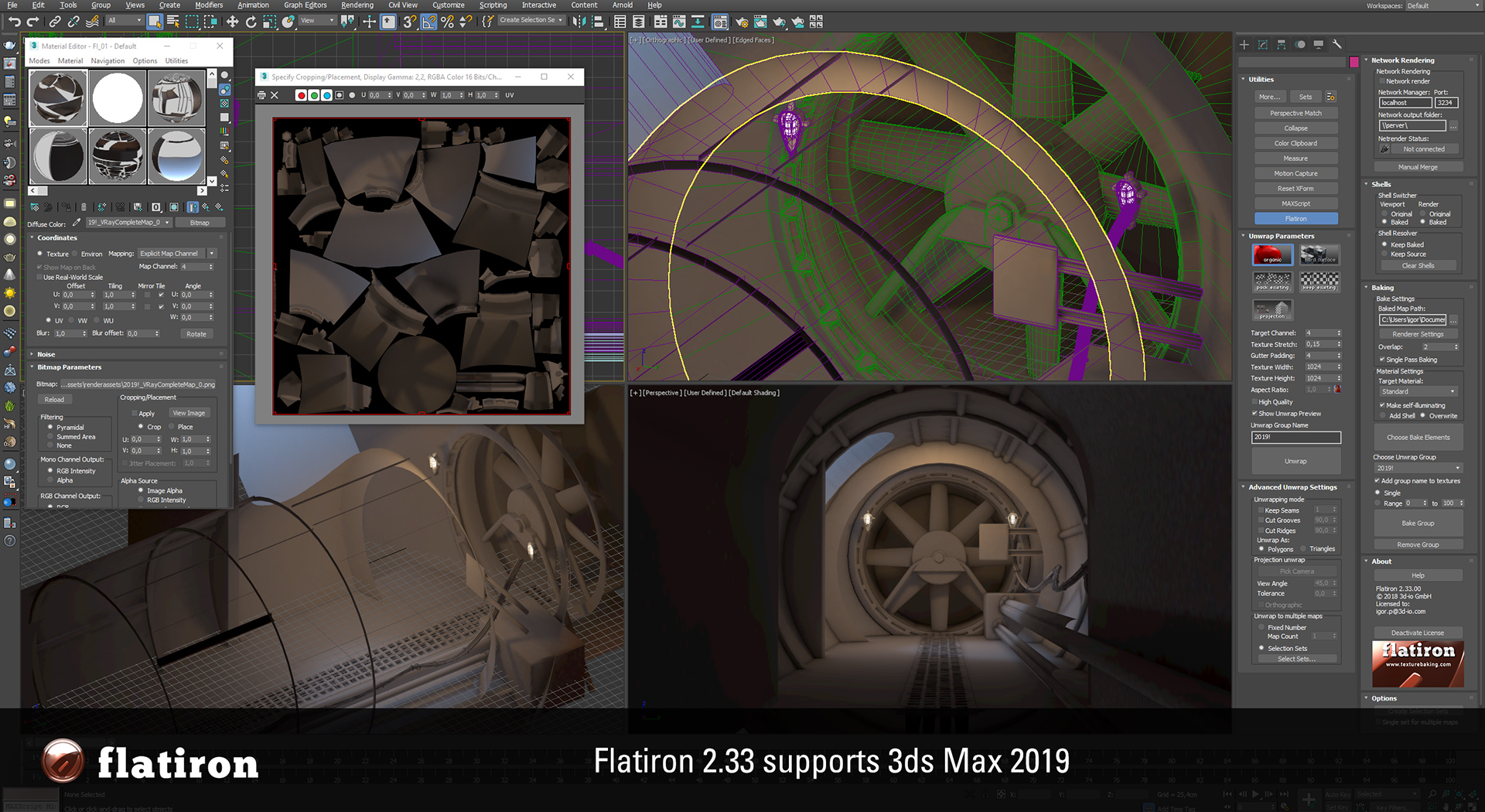Open Select by Name list icon
This screenshot has height=812, width=1485.
click(x=173, y=22)
